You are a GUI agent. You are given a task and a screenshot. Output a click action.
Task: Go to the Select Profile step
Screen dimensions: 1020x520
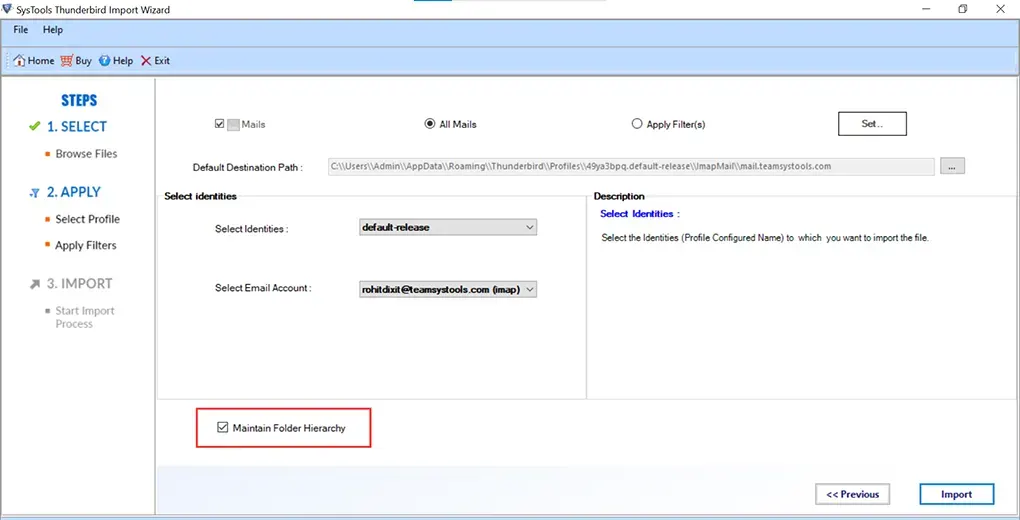coord(88,219)
